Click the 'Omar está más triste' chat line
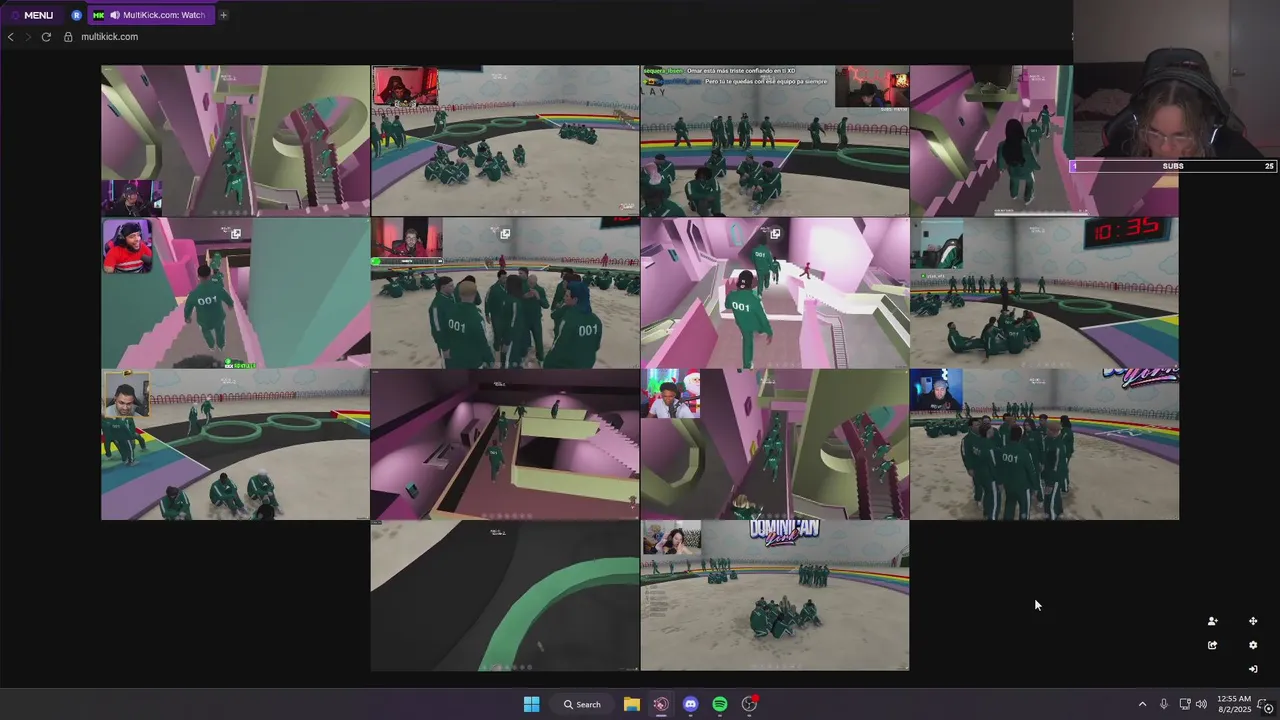This screenshot has width=1280, height=720. tap(718, 71)
